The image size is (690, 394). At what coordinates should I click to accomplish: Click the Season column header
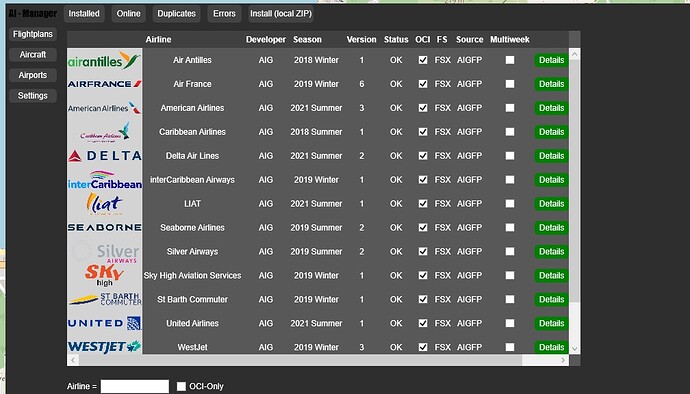307,40
